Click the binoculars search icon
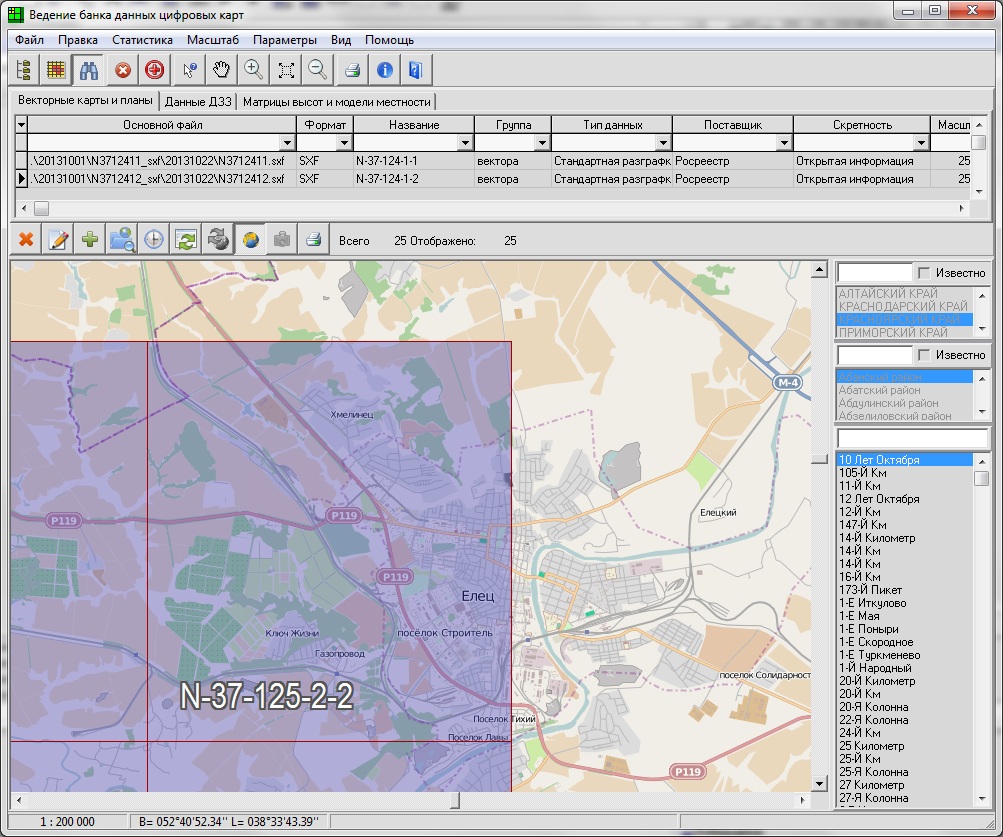The width and height of the screenshot is (1003, 837). click(89, 70)
